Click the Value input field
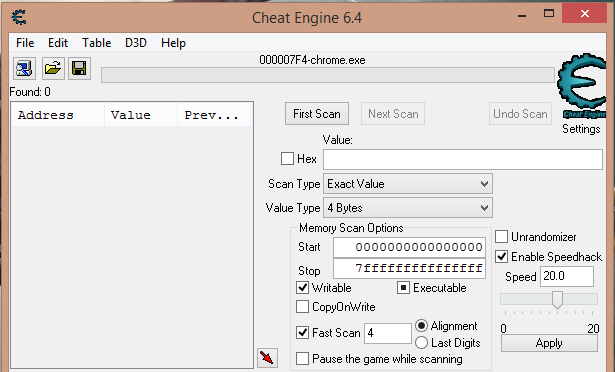 point(463,159)
